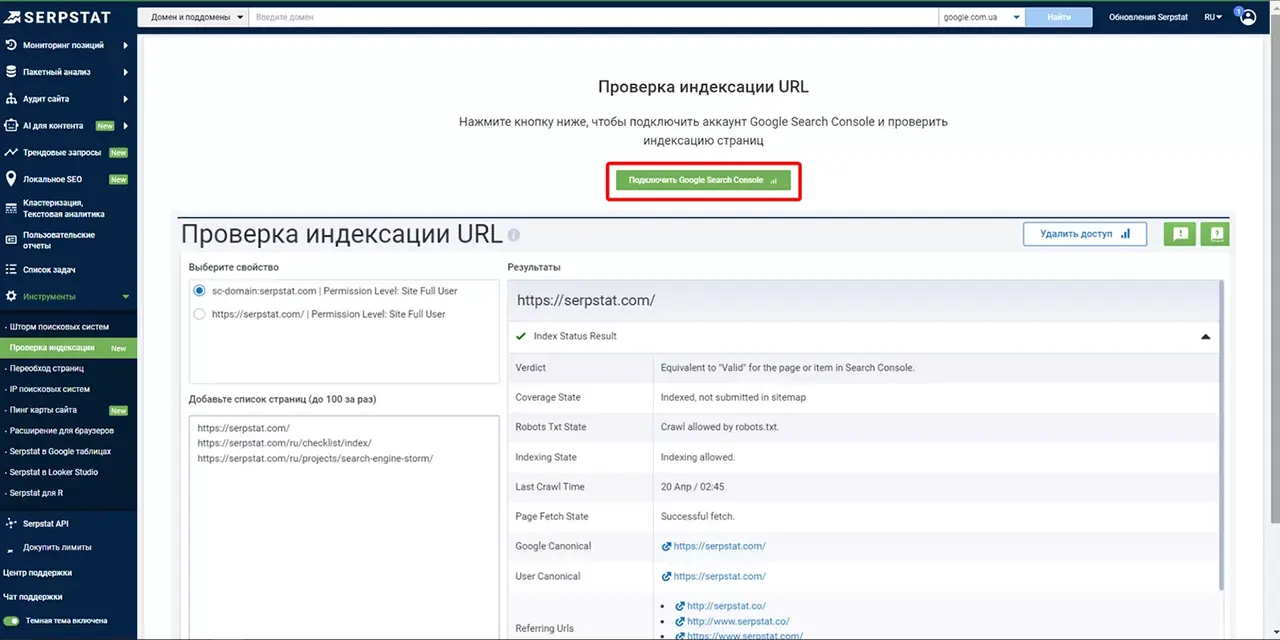Click the Найти search button
Screen dimensions: 1280x640
coord(1061,17)
